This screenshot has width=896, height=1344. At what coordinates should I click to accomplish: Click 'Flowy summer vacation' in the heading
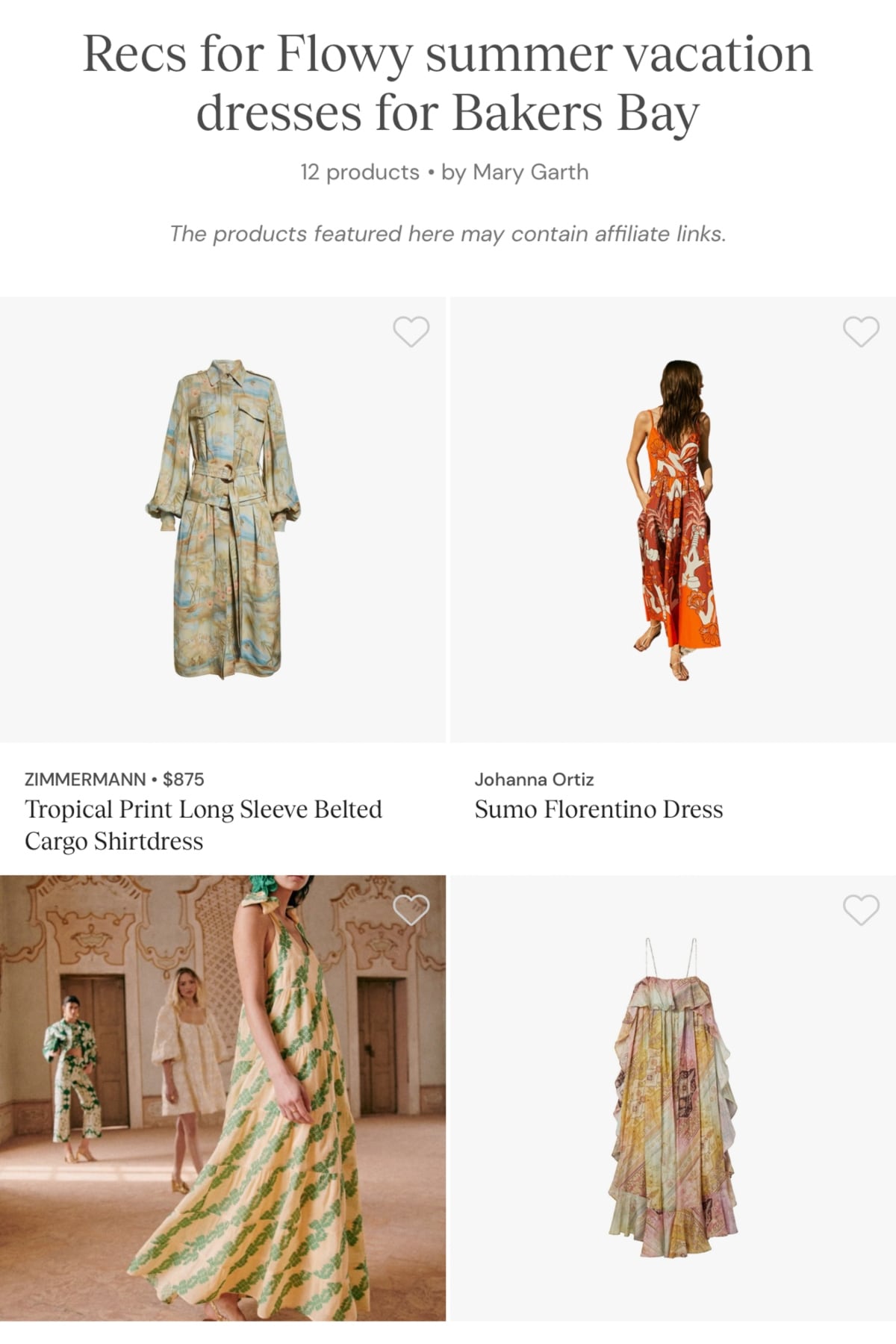(544, 54)
